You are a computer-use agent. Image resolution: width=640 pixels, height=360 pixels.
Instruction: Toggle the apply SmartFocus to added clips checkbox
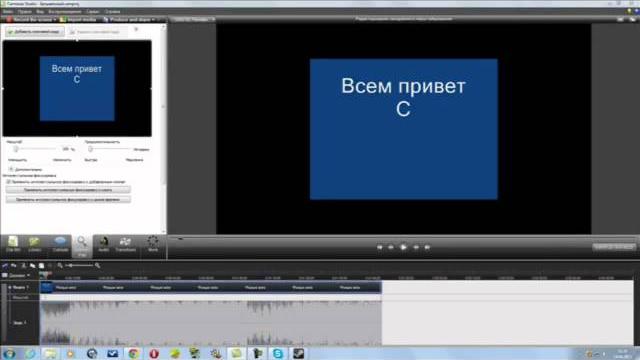coord(9,182)
